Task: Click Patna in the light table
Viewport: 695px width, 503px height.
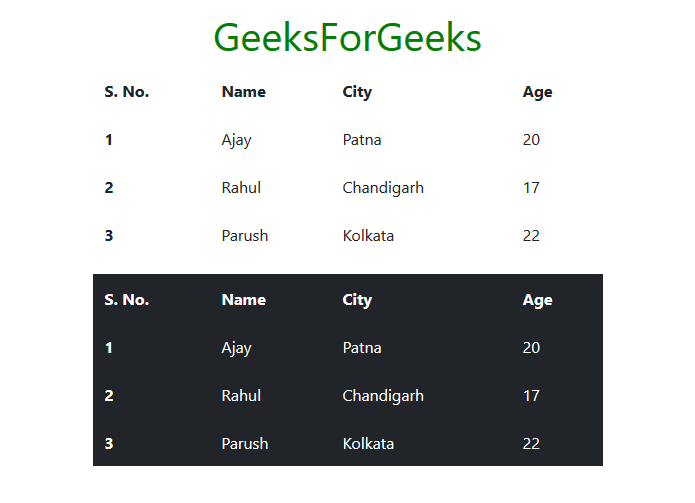Action: [361, 140]
